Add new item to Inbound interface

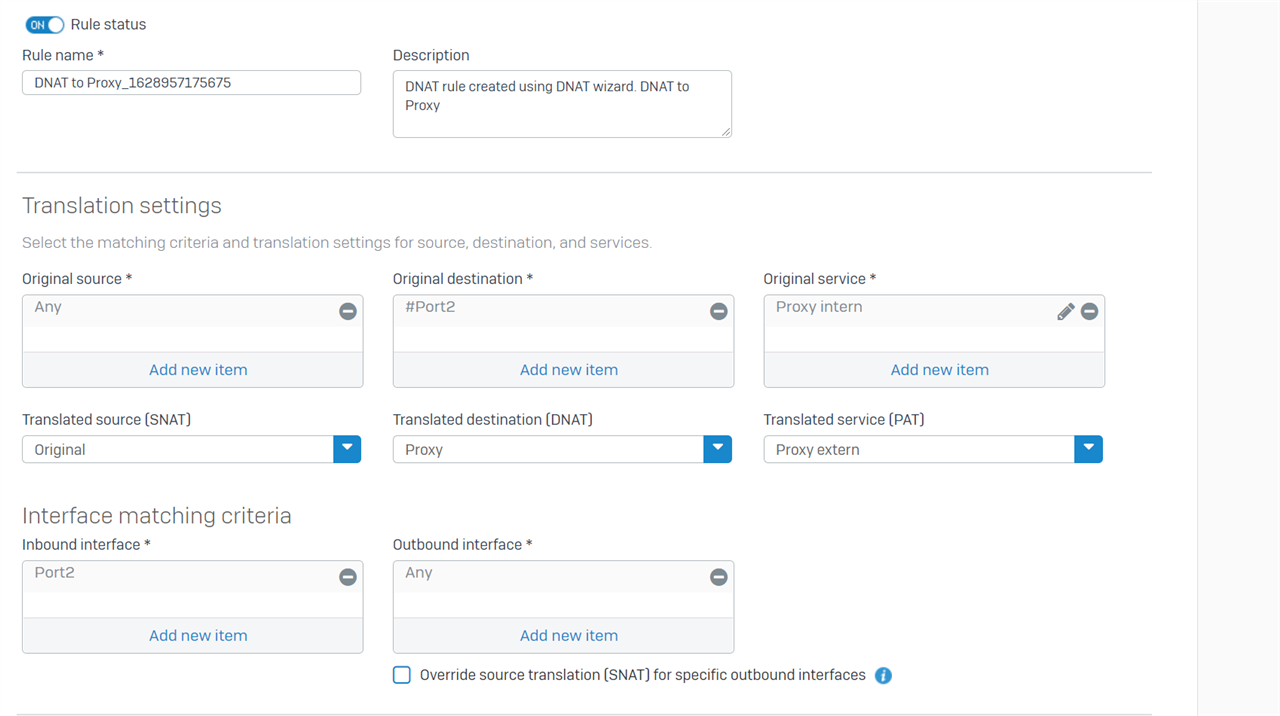198,636
